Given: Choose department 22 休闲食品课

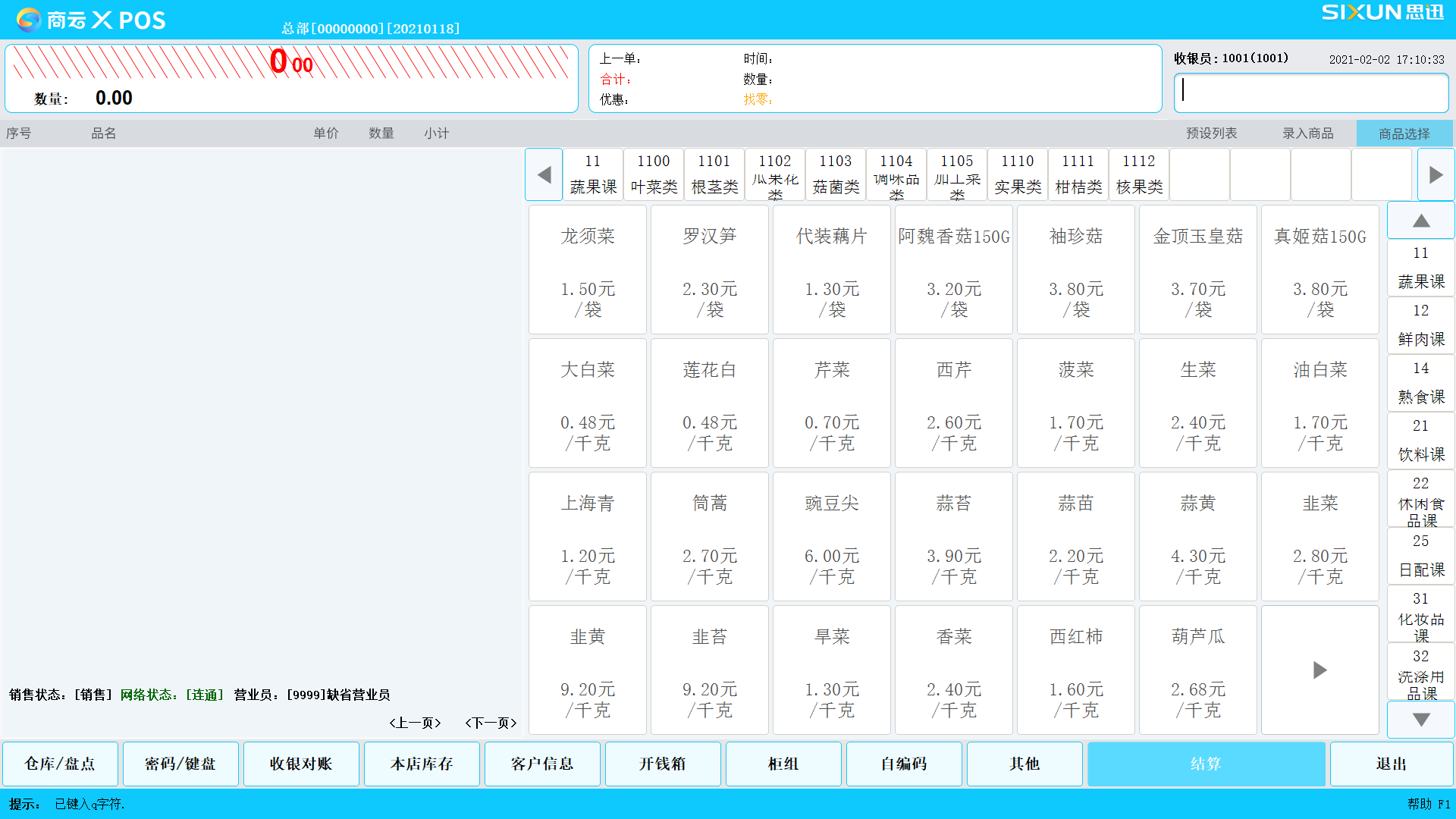Looking at the screenshot, I should click(1421, 497).
